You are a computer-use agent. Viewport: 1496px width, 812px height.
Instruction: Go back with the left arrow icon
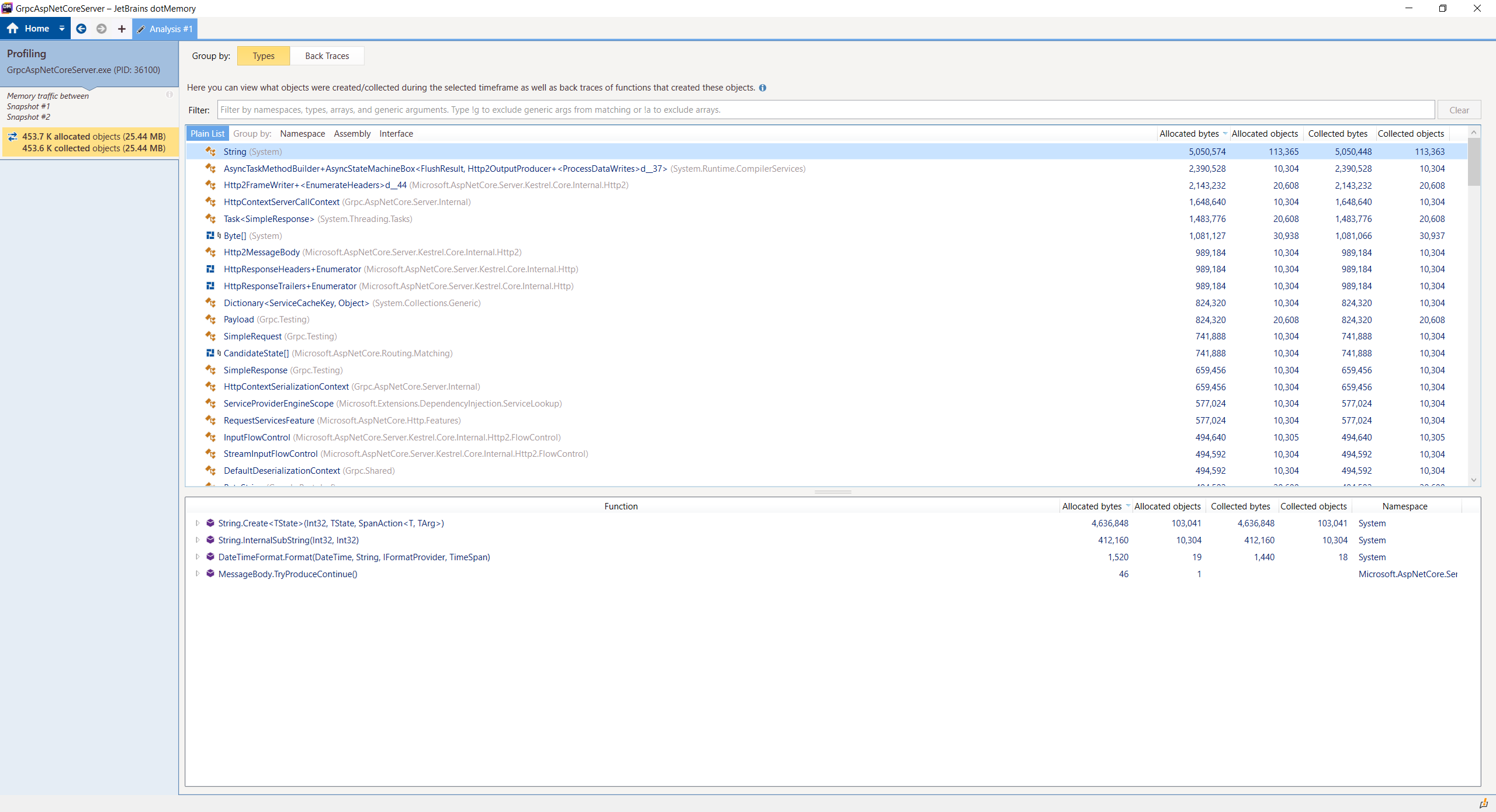click(x=81, y=29)
